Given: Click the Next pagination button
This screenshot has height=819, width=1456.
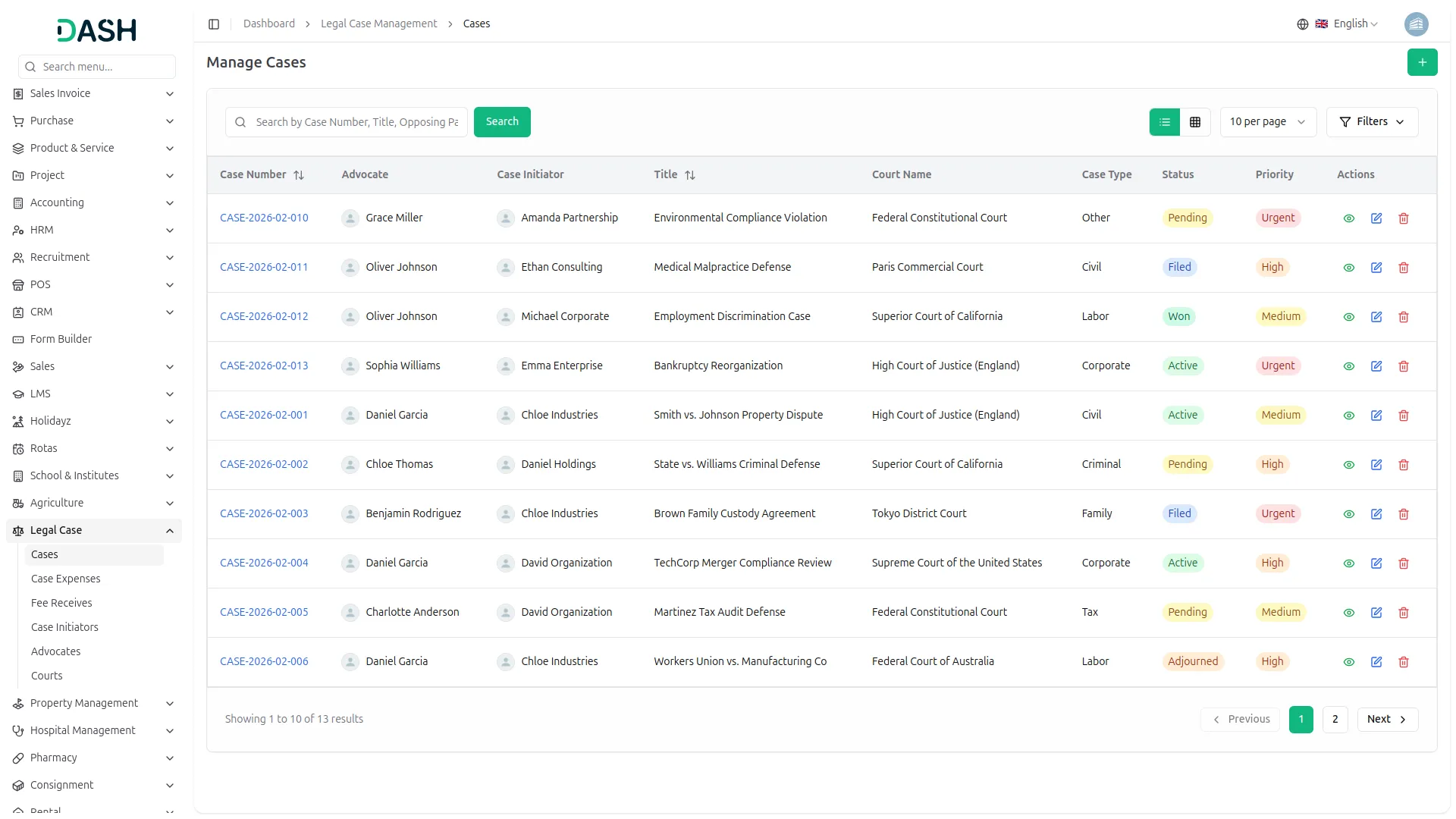Looking at the screenshot, I should click(x=1387, y=720).
